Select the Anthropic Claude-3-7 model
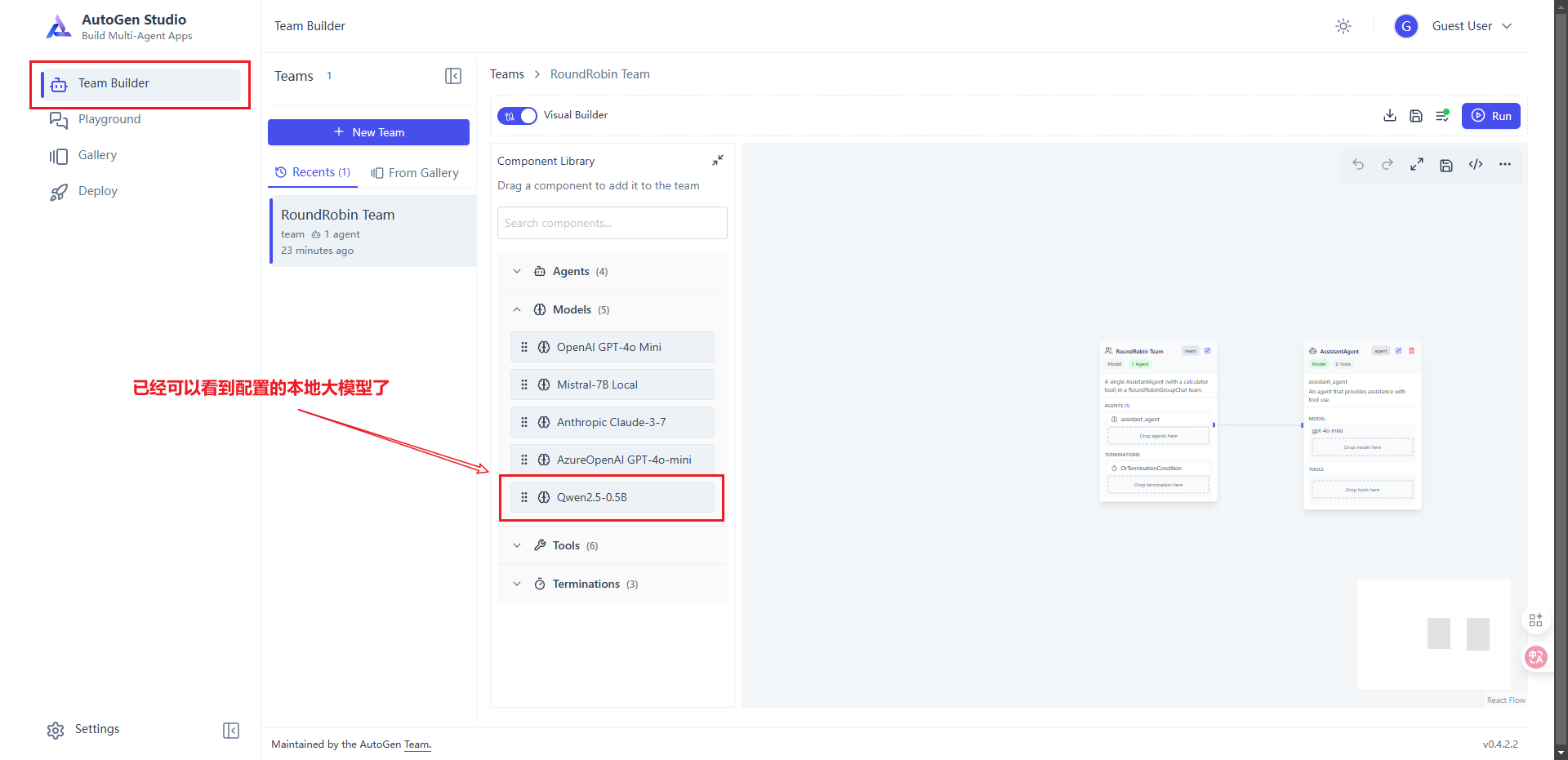Viewport: 1568px width, 760px height. [x=612, y=422]
